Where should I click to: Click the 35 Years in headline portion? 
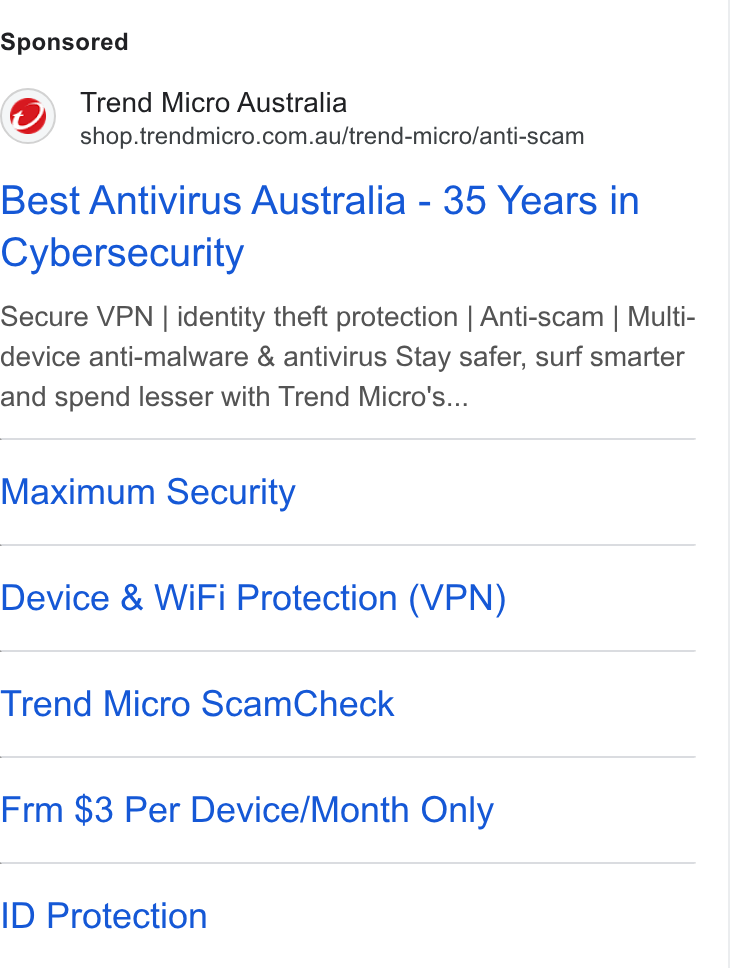click(x=541, y=201)
